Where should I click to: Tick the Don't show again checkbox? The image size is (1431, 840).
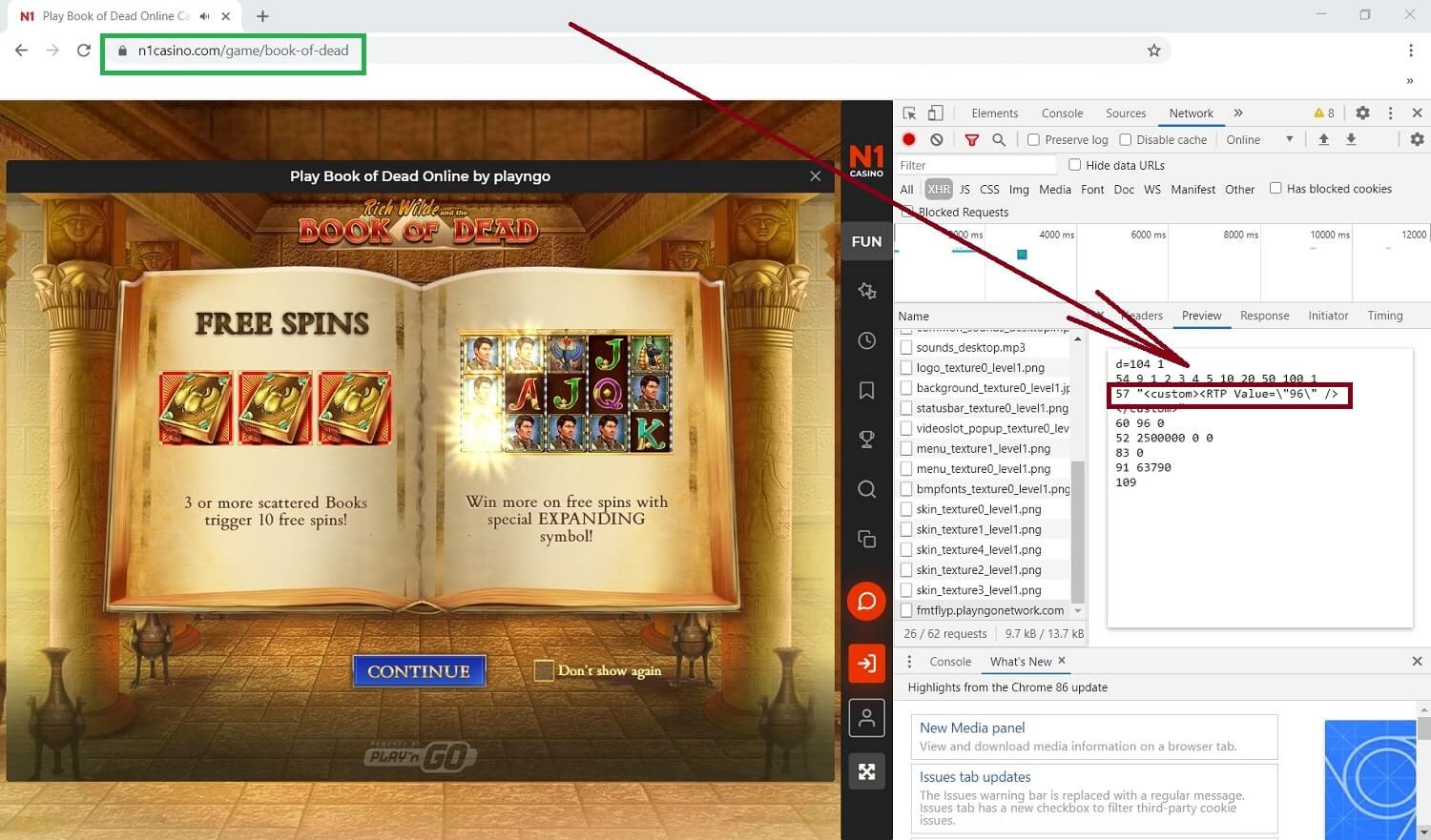(x=544, y=671)
